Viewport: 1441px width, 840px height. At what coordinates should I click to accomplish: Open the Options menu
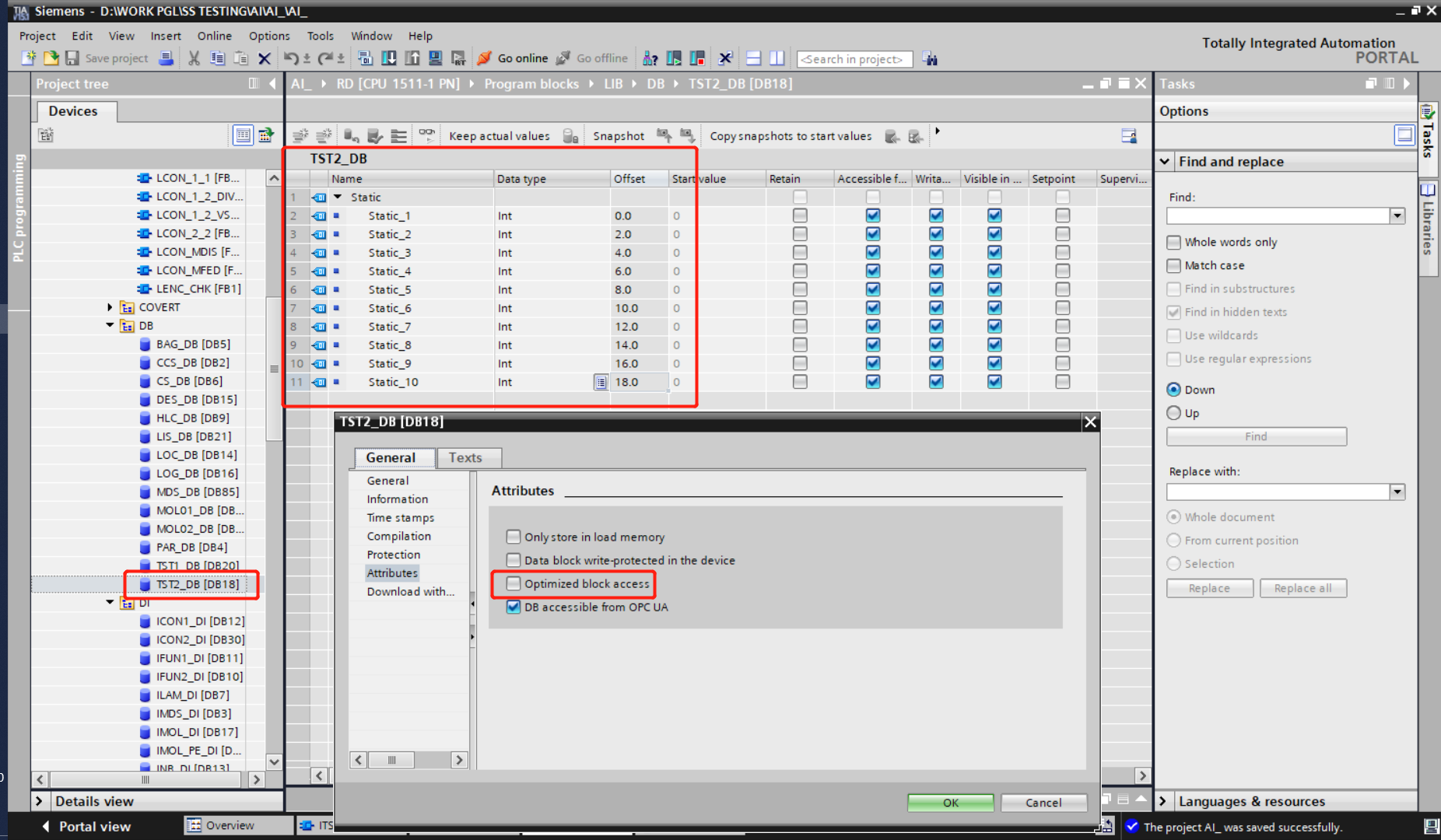(x=269, y=36)
